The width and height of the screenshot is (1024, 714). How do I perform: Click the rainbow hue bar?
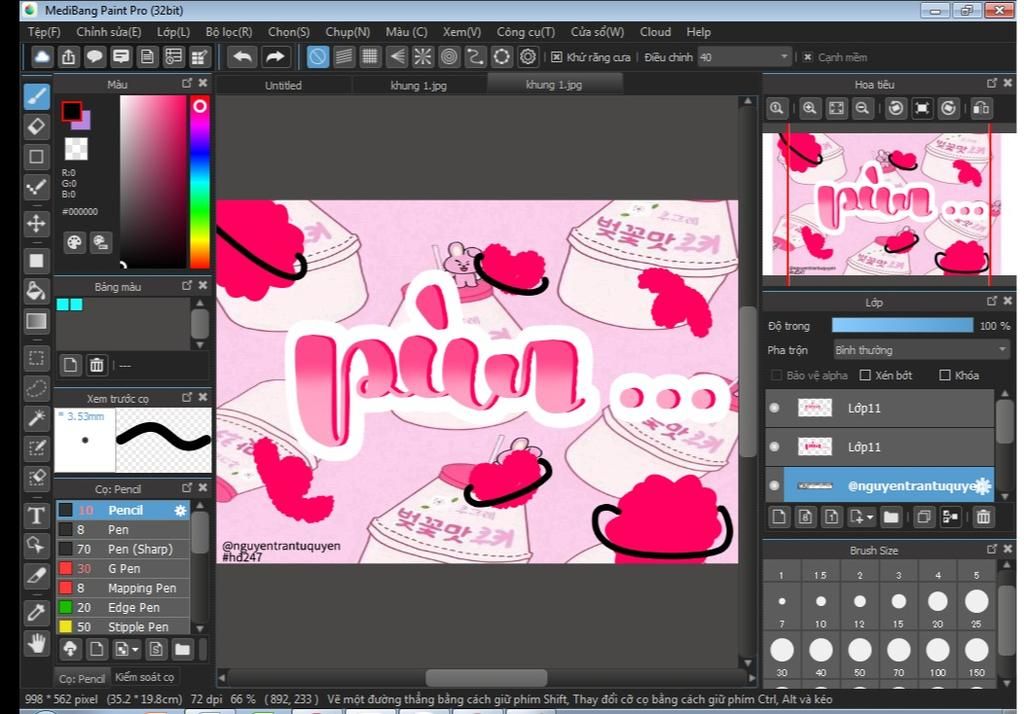coord(200,182)
